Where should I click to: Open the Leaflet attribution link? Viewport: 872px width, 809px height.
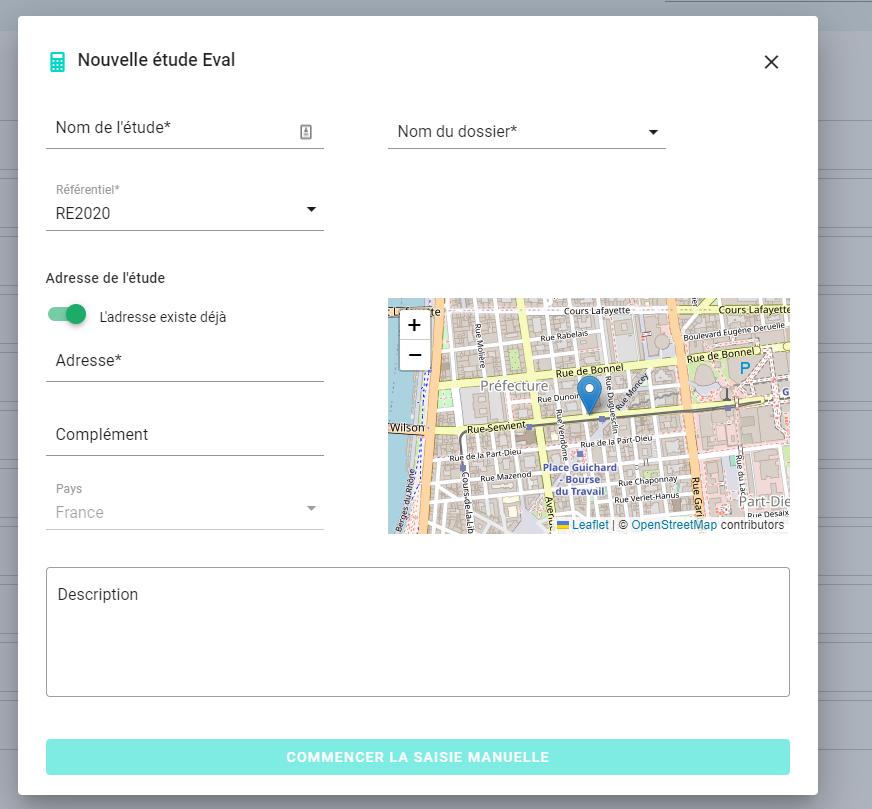click(590, 525)
